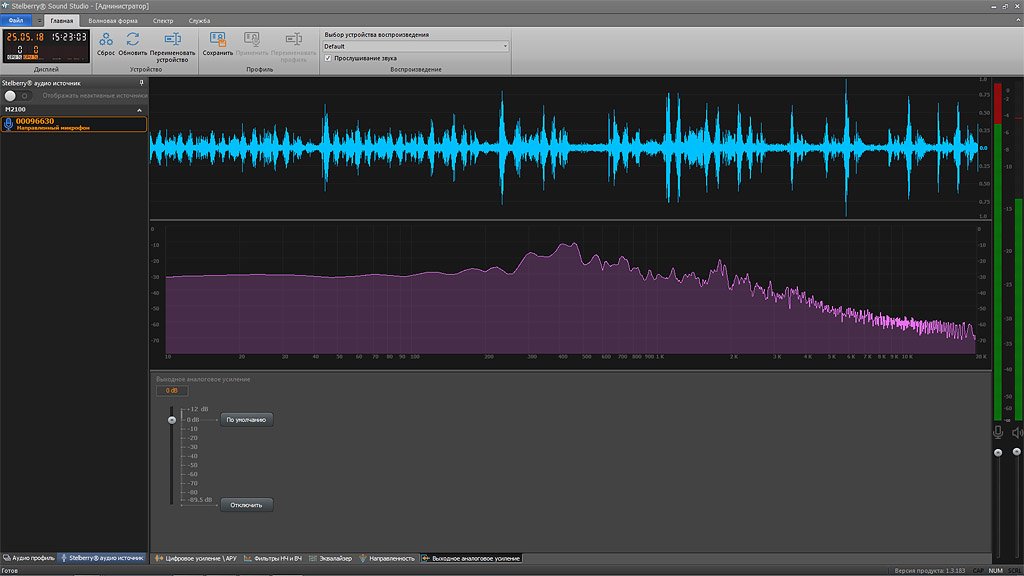
Task: Click the Обновить refresh icon
Action: click(134, 38)
